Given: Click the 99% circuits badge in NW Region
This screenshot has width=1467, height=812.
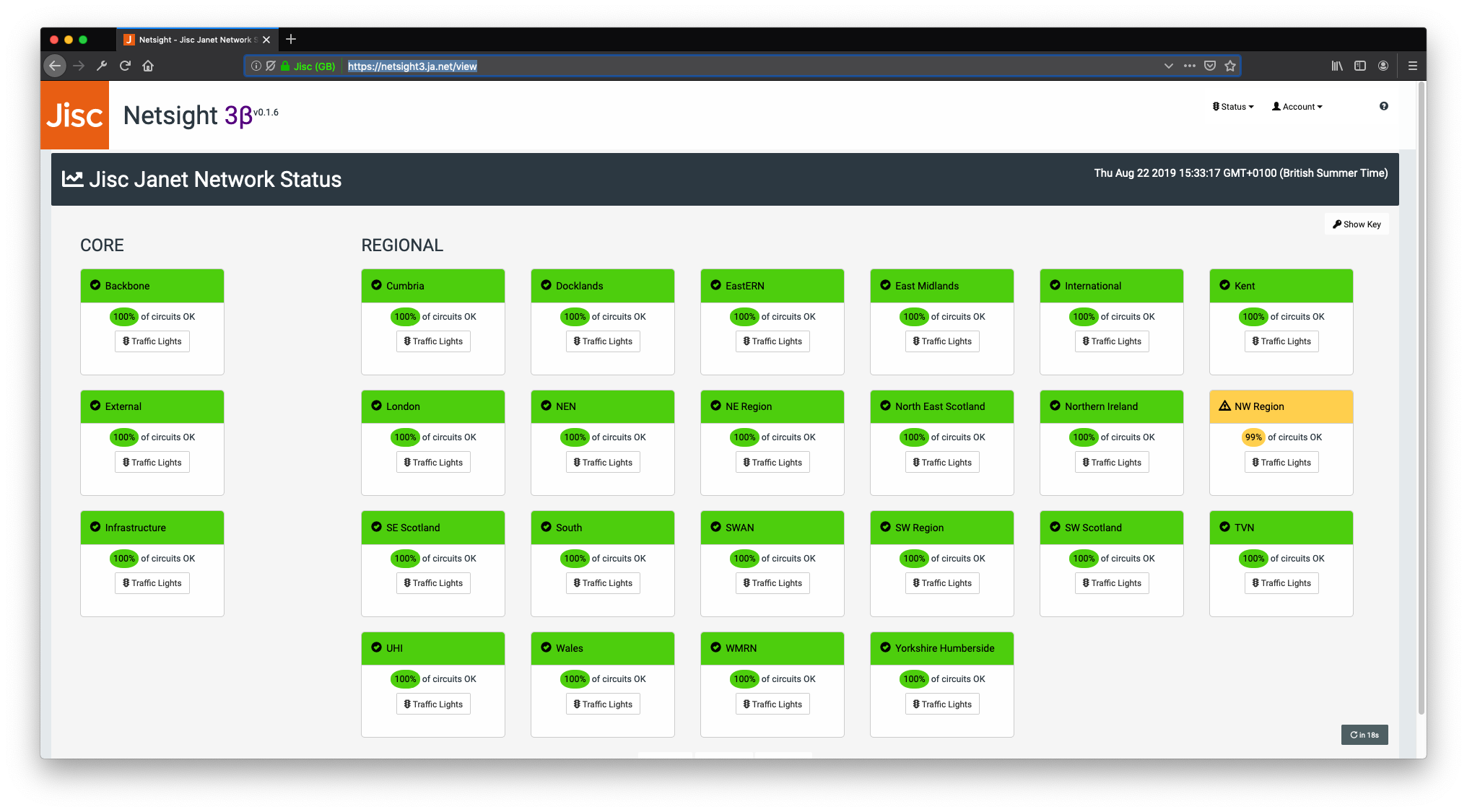Looking at the screenshot, I should 1253,437.
